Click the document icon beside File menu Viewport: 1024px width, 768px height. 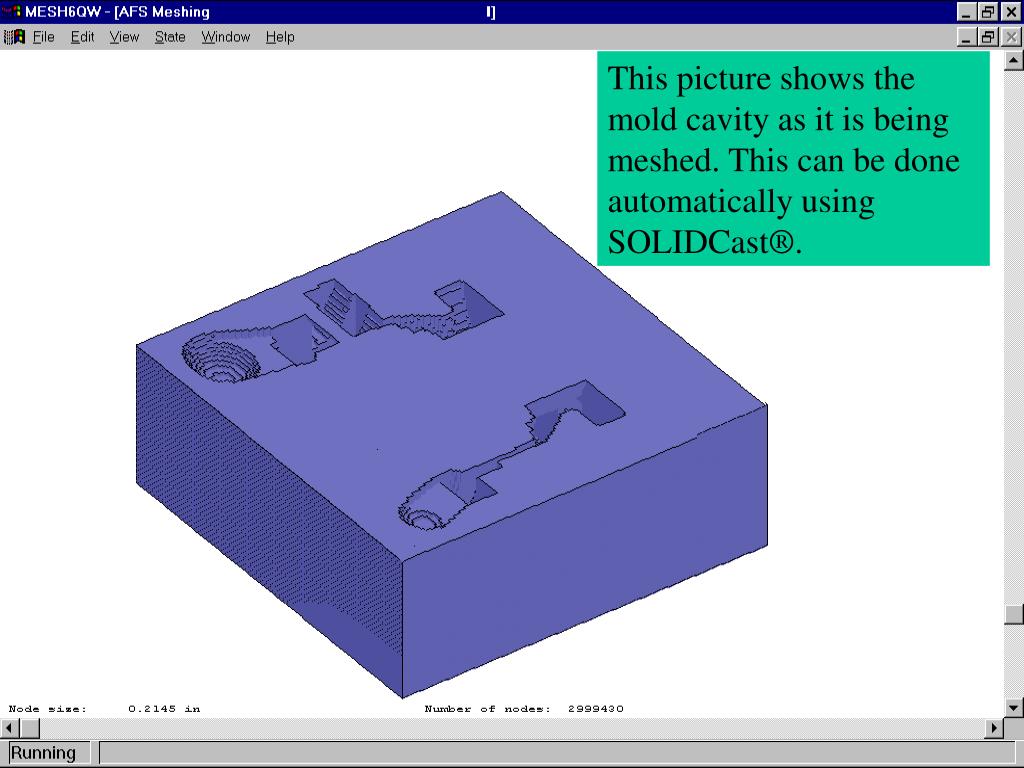[14, 37]
